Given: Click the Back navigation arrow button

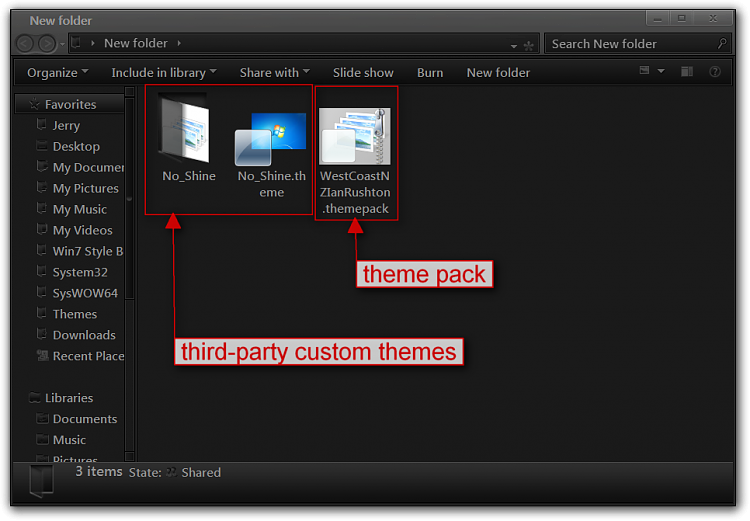Looking at the screenshot, I should pos(25,44).
